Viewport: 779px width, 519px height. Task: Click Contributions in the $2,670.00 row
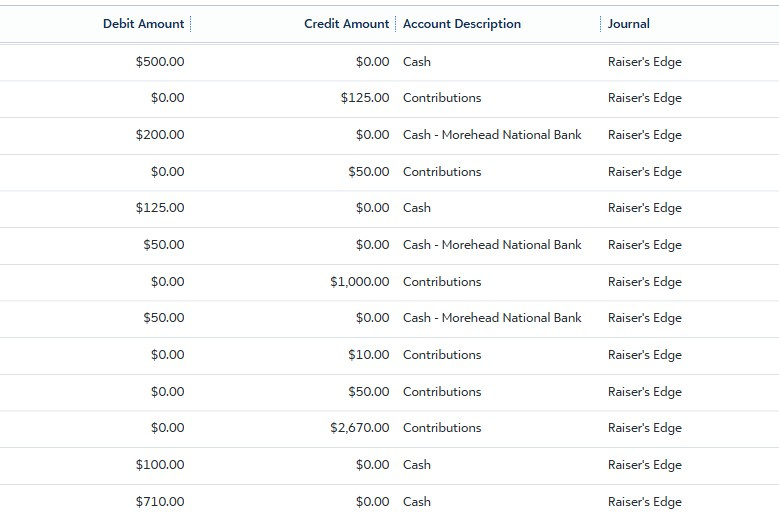pos(442,428)
